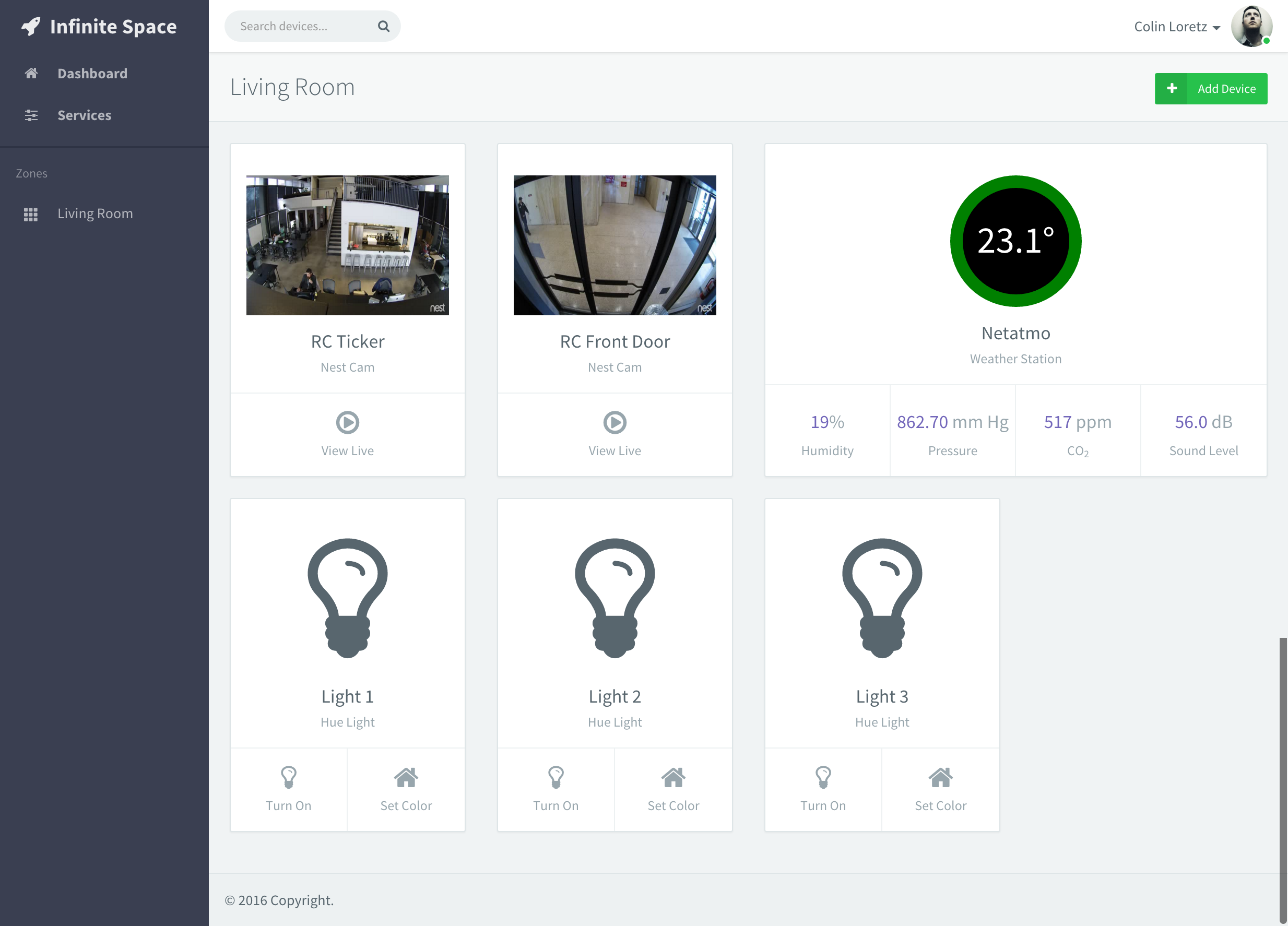Click the Search devices input field
The width and height of the screenshot is (1288, 926).
(x=301, y=26)
